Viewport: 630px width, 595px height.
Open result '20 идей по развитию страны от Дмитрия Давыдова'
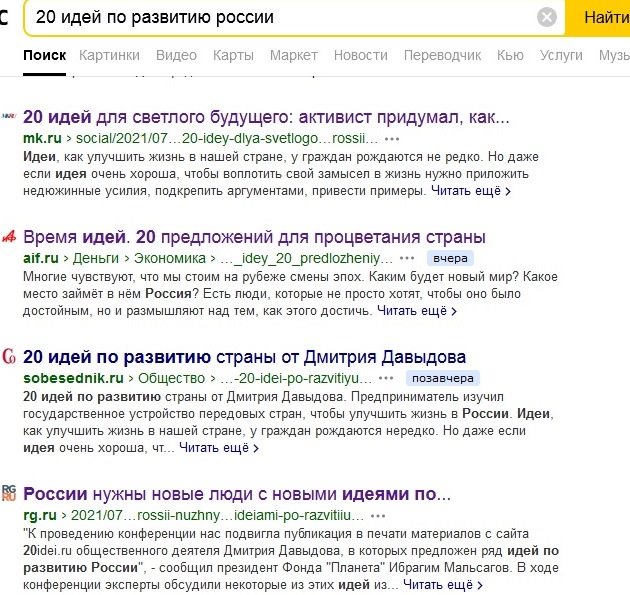tap(244, 357)
